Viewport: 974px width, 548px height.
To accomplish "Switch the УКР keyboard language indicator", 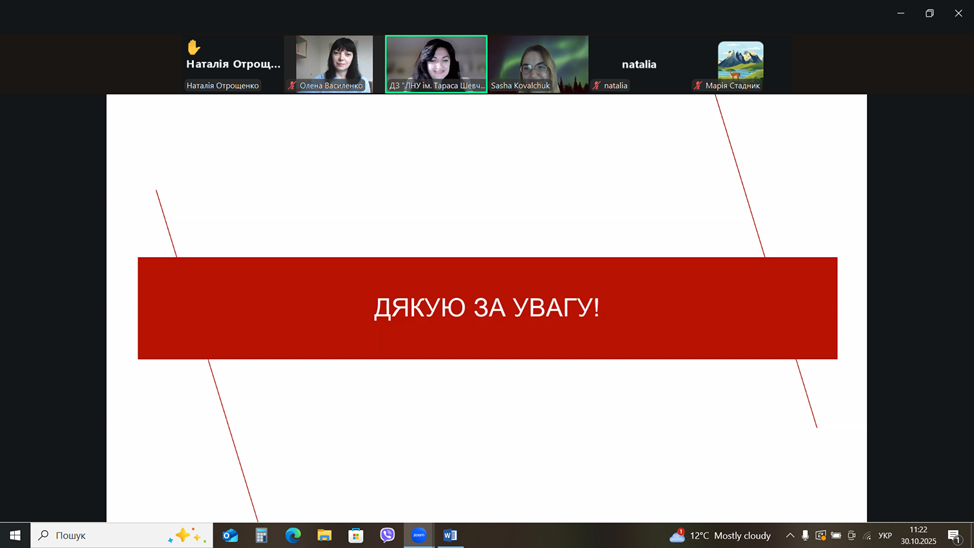I will [885, 536].
